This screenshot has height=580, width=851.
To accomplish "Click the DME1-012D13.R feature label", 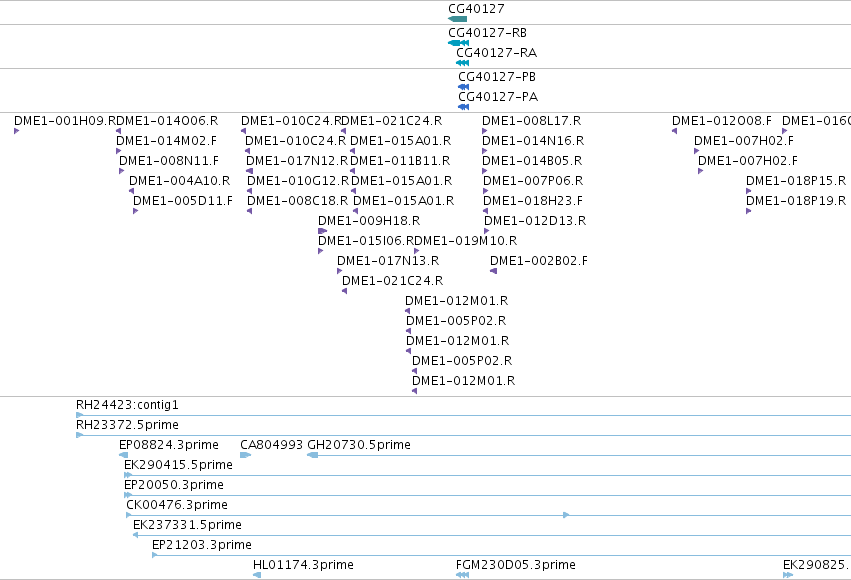I will [535, 221].
